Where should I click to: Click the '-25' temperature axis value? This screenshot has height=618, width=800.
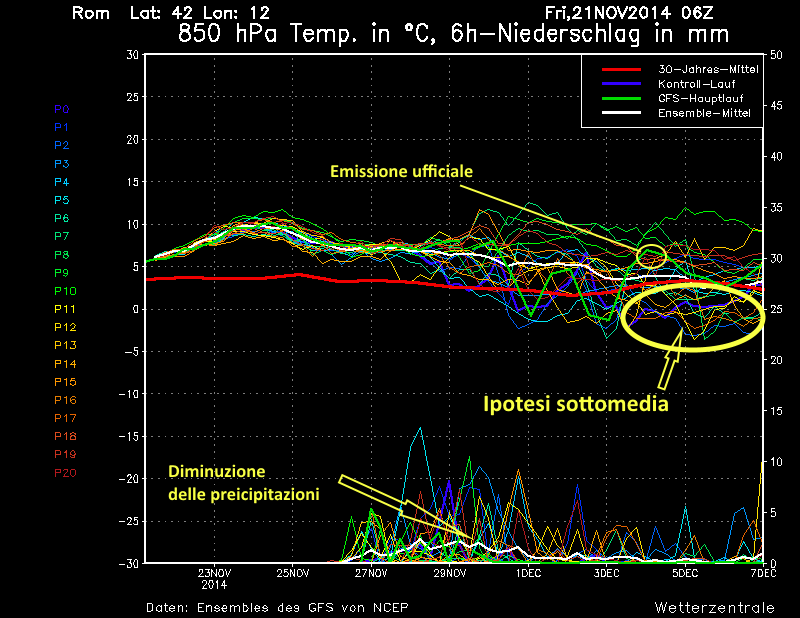(129, 522)
